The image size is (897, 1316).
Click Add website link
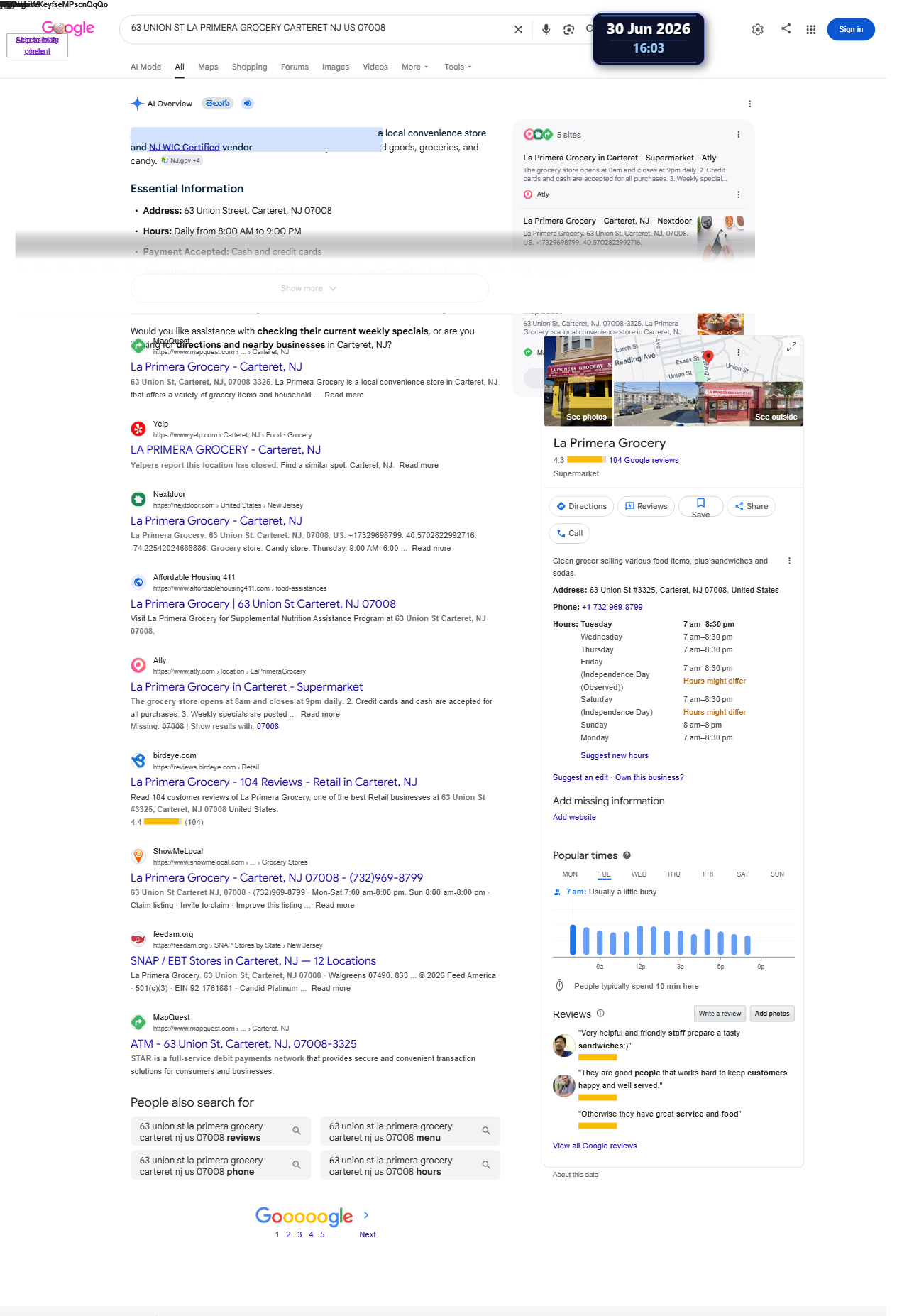pyautogui.click(x=574, y=817)
